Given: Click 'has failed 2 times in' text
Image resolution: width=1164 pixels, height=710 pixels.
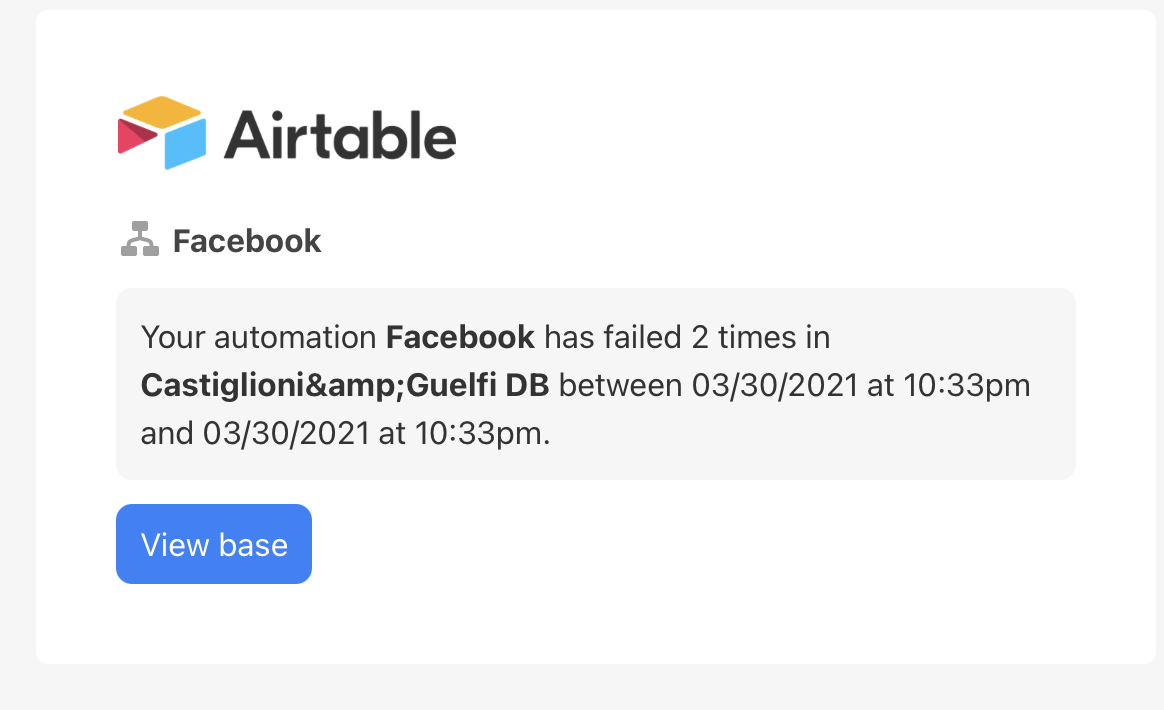Looking at the screenshot, I should [687, 337].
